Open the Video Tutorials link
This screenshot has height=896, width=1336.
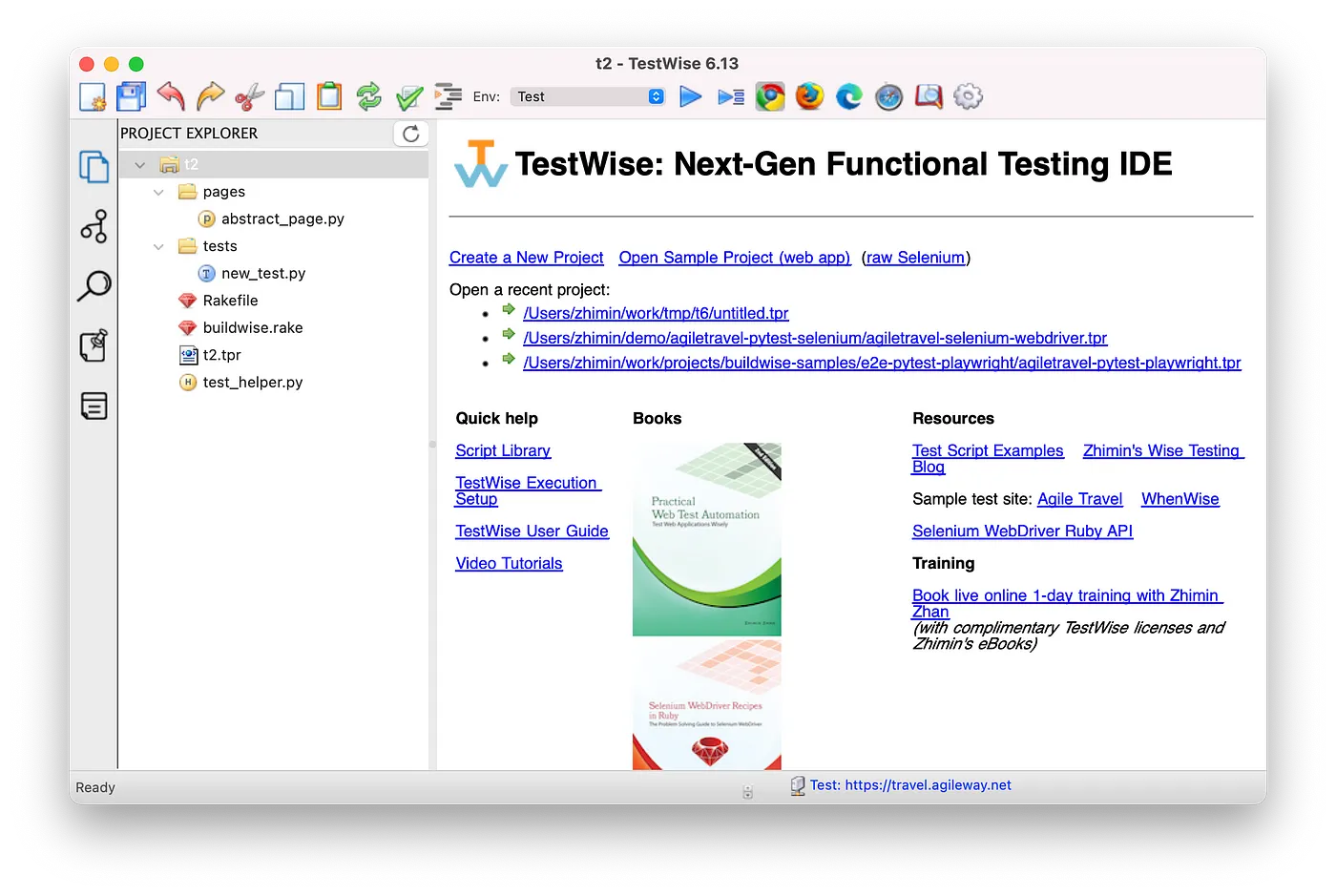[509, 564]
